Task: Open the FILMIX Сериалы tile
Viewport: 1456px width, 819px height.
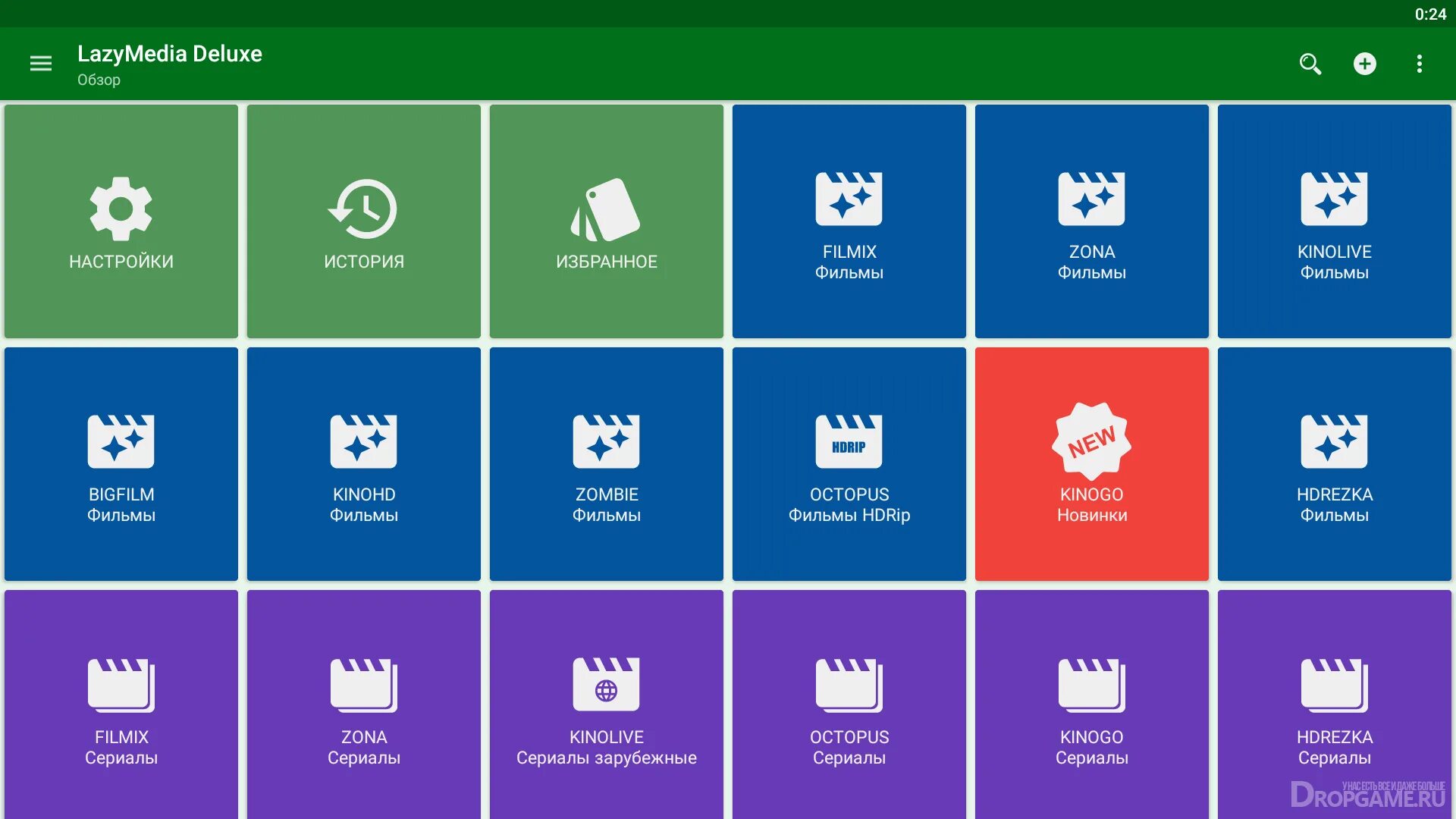Action: click(x=121, y=704)
